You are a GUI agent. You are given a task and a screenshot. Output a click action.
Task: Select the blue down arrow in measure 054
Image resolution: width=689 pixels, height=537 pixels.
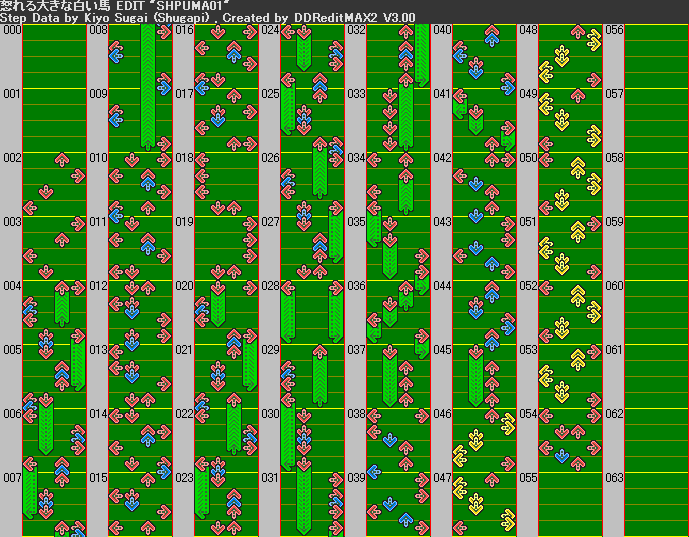click(x=562, y=456)
